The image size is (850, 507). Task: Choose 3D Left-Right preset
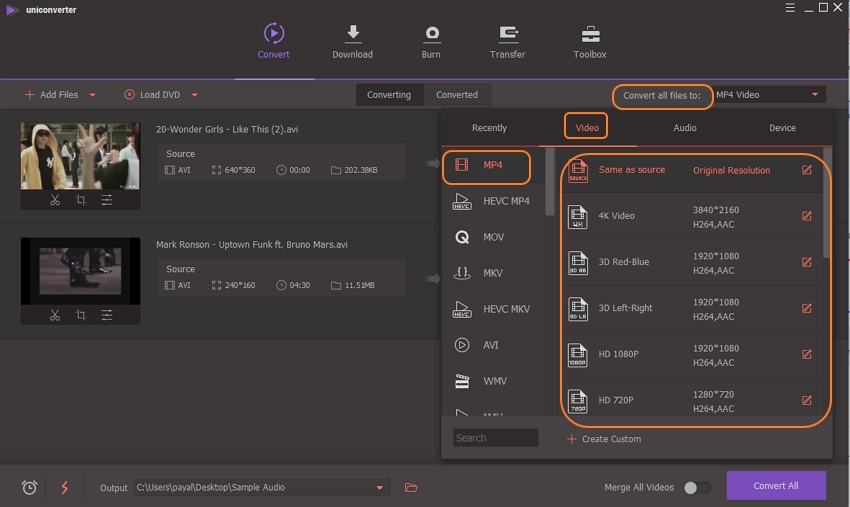pos(692,309)
